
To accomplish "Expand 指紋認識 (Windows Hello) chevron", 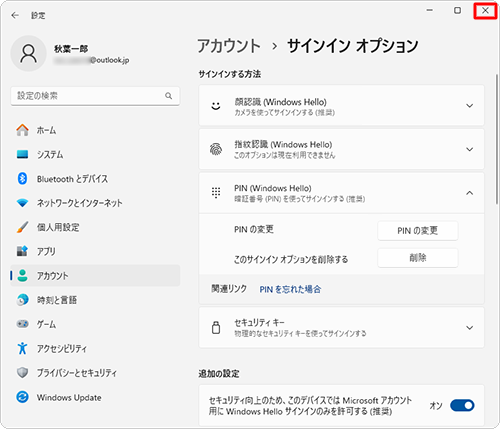I will [469, 149].
